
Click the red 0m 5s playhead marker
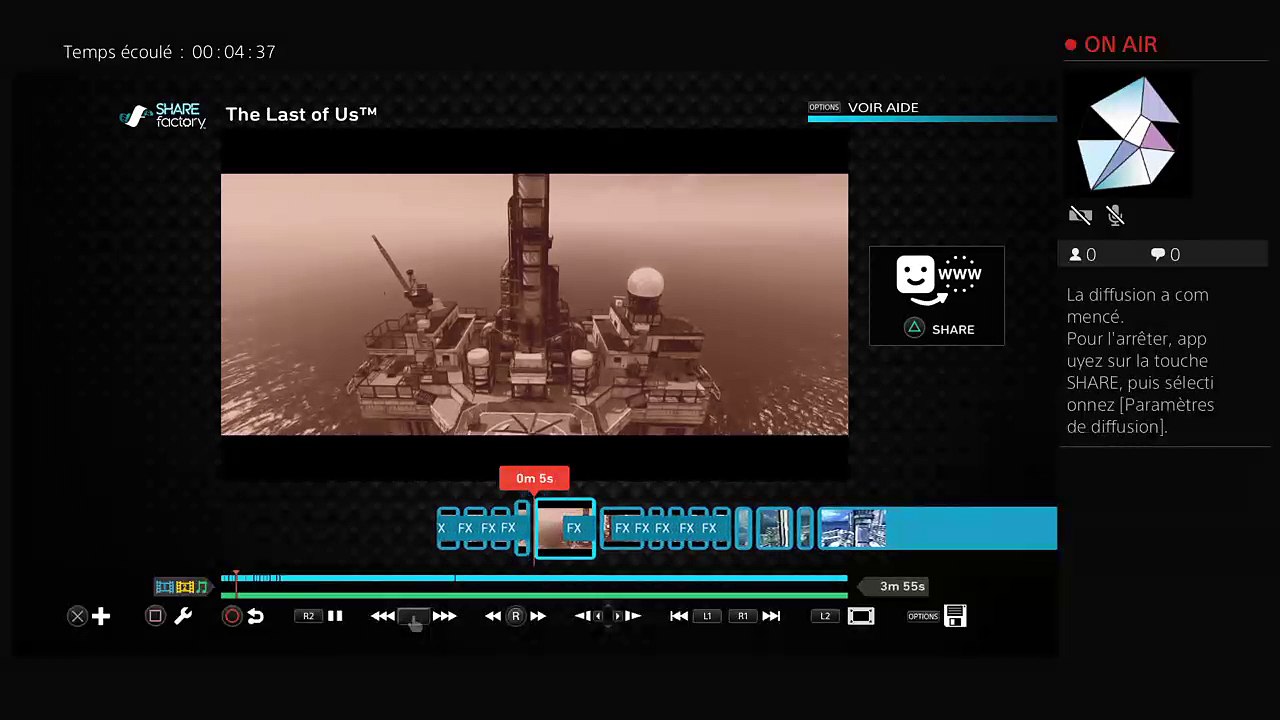pos(534,478)
